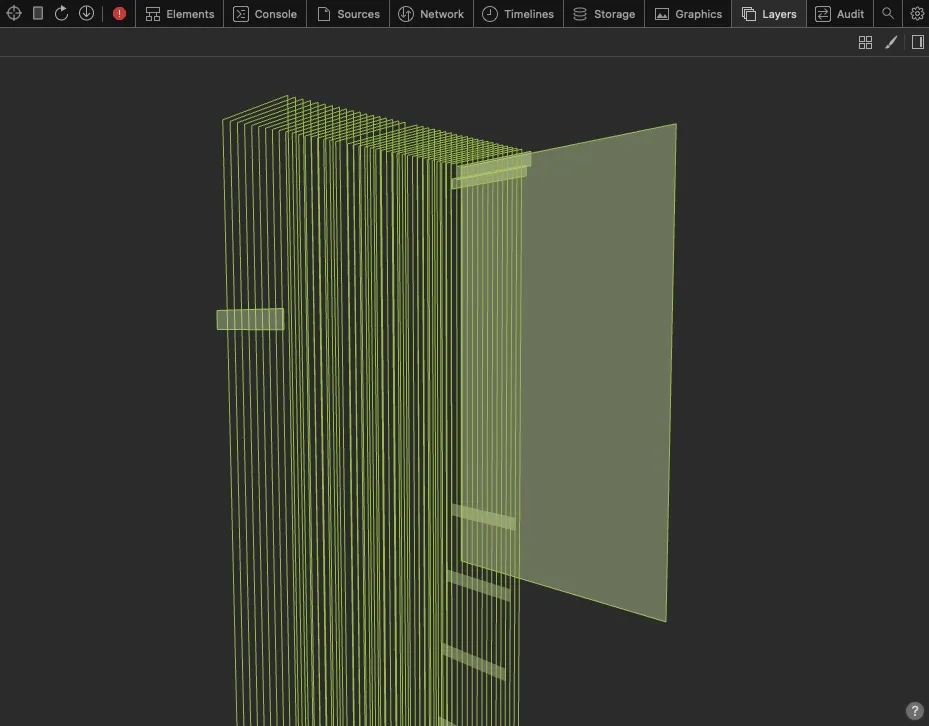The height and width of the screenshot is (726, 929).
Task: Reload the page with the refresh icon
Action: (62, 13)
